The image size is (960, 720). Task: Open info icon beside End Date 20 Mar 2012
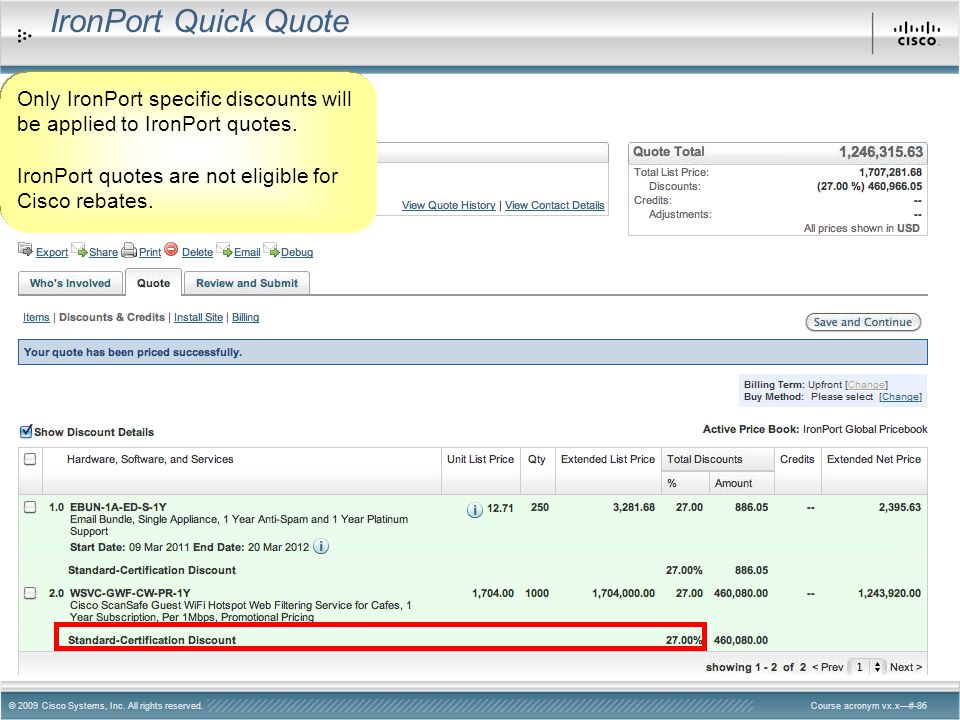(321, 546)
